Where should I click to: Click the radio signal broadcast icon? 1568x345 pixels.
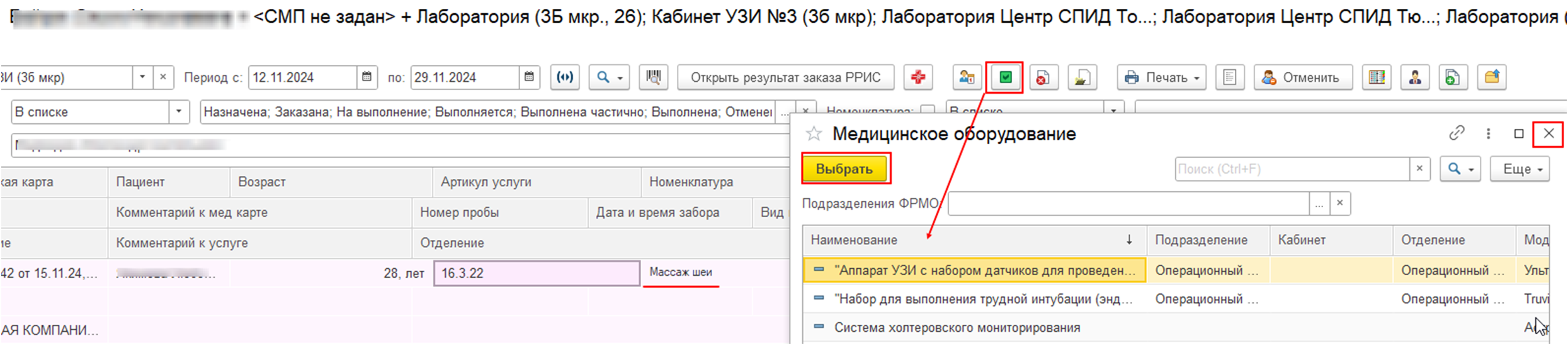tap(565, 77)
